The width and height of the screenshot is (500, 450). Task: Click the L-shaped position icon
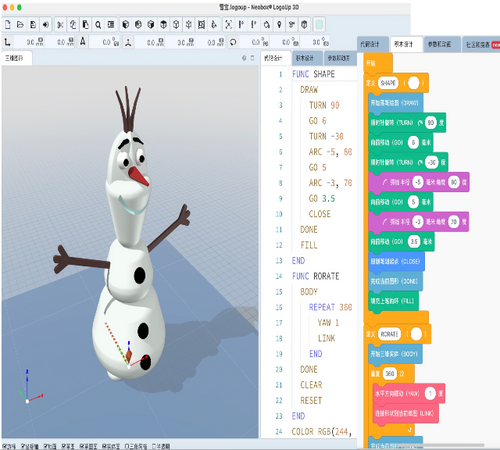click(x=7, y=42)
